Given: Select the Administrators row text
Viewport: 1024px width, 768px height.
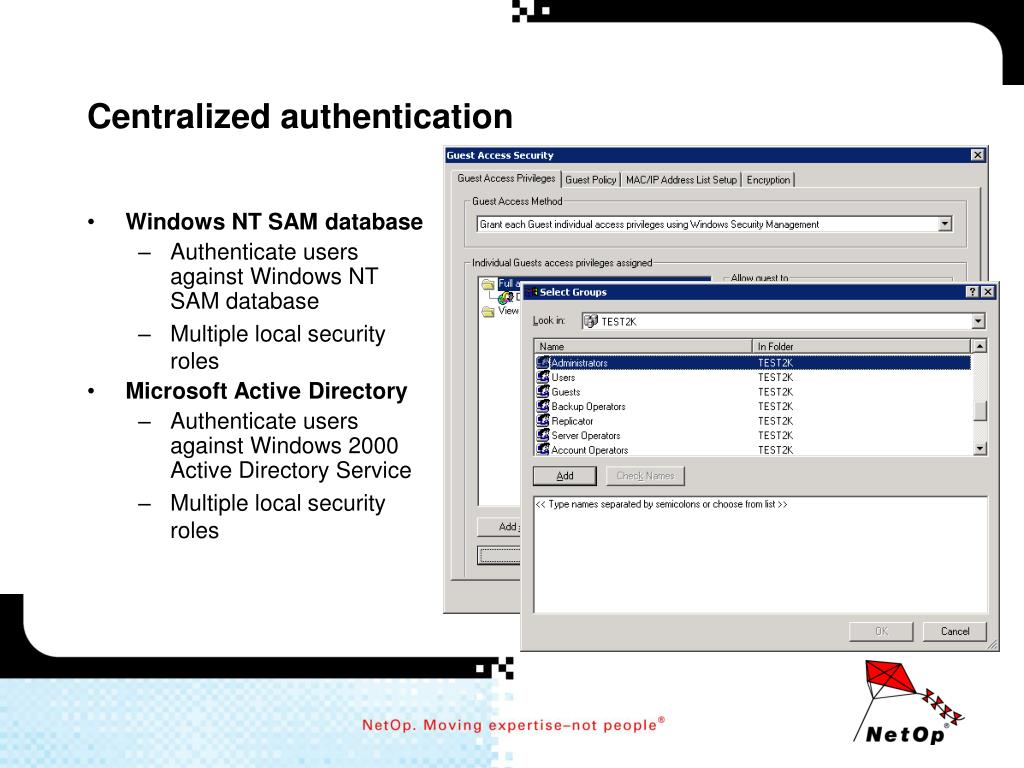Looking at the screenshot, I should [x=579, y=362].
